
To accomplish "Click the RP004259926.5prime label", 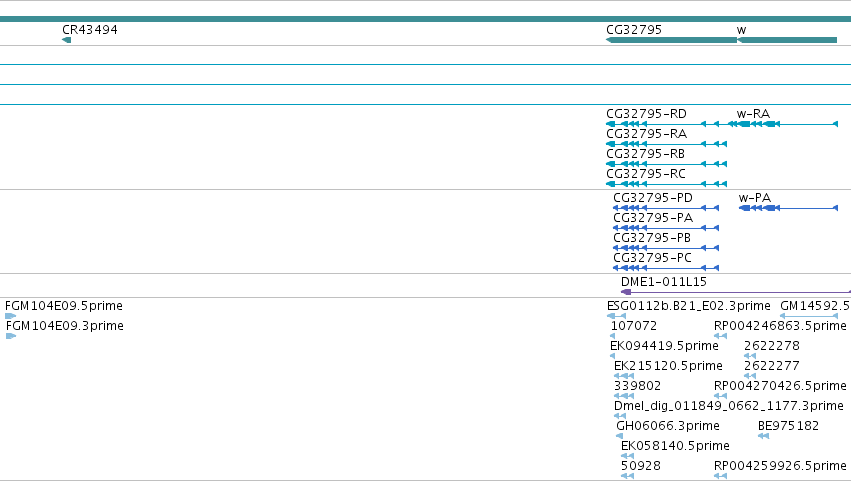I will [780, 466].
